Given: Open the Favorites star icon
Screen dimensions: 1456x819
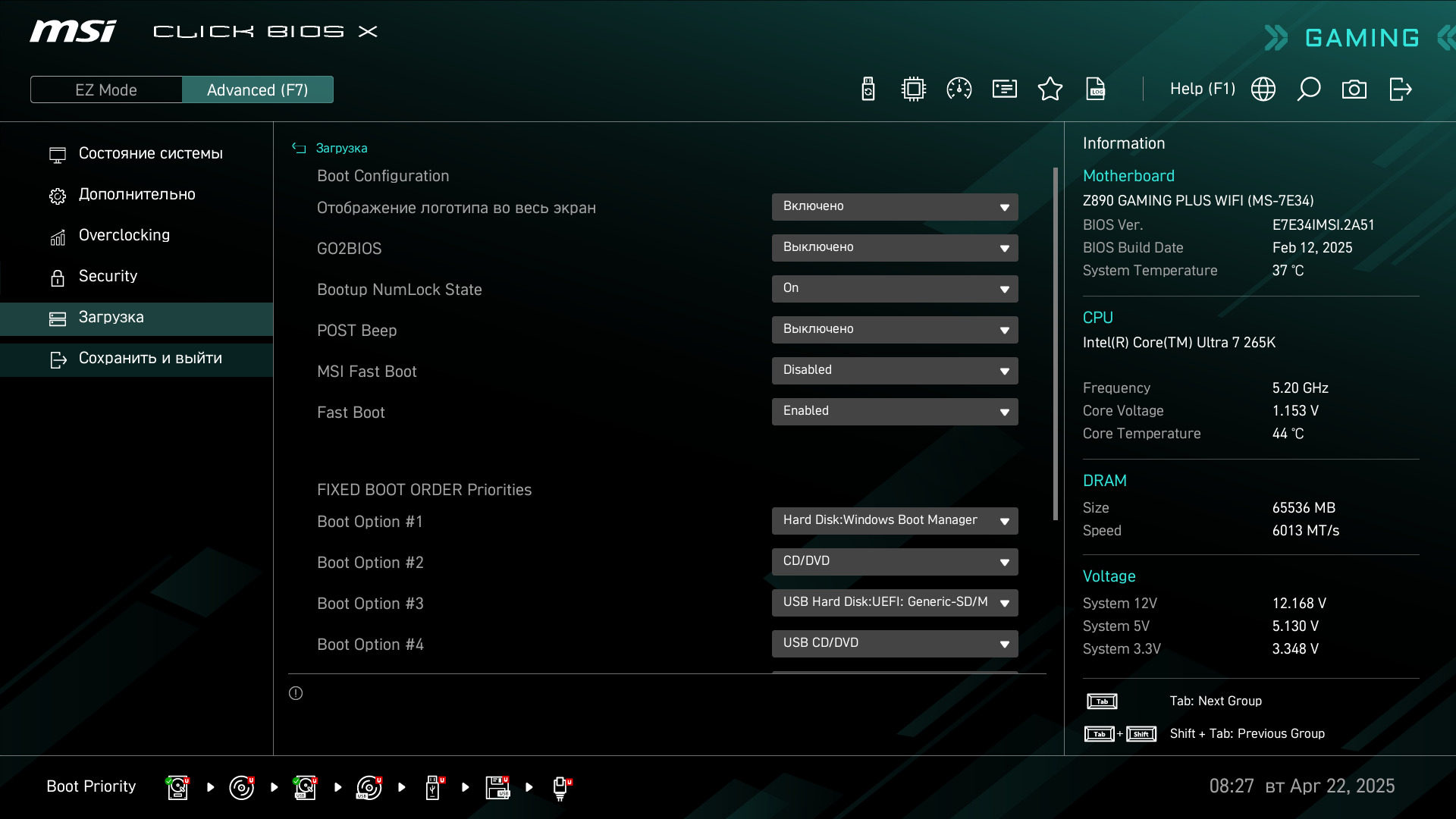Looking at the screenshot, I should click(x=1050, y=89).
